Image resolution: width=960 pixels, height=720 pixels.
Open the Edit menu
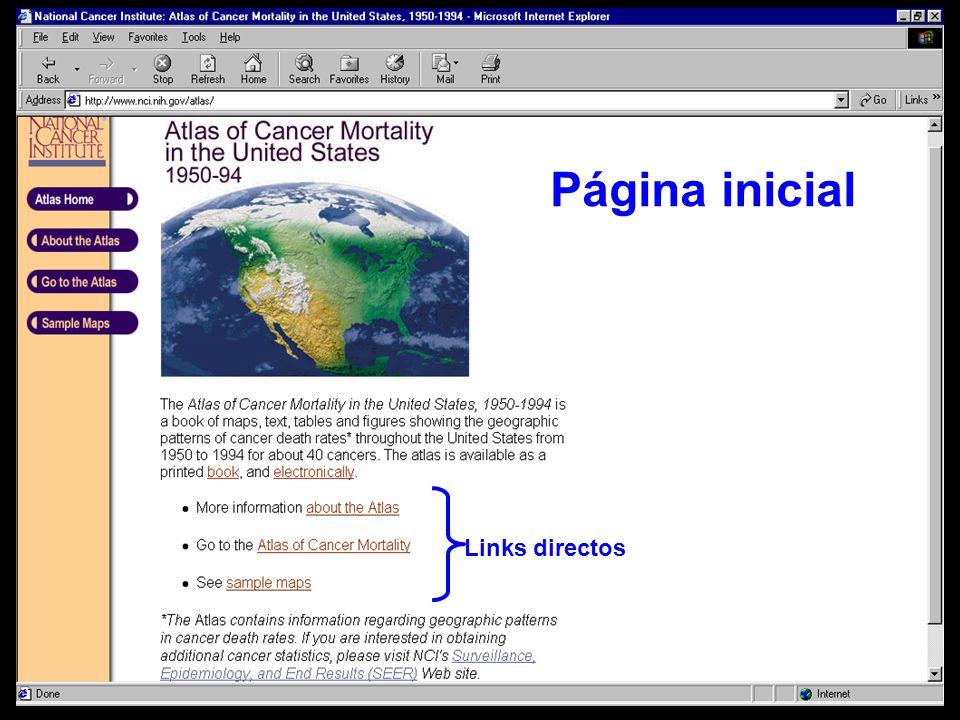coord(70,37)
